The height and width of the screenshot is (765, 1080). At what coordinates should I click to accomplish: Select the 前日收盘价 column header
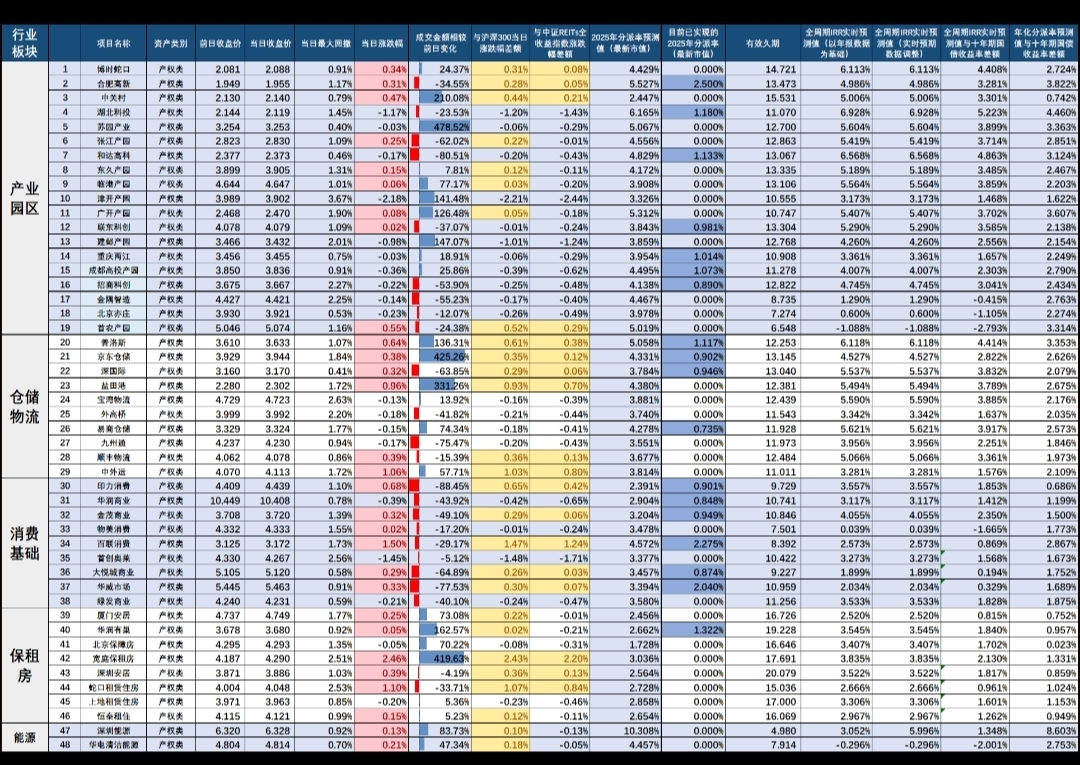[x=220, y=43]
